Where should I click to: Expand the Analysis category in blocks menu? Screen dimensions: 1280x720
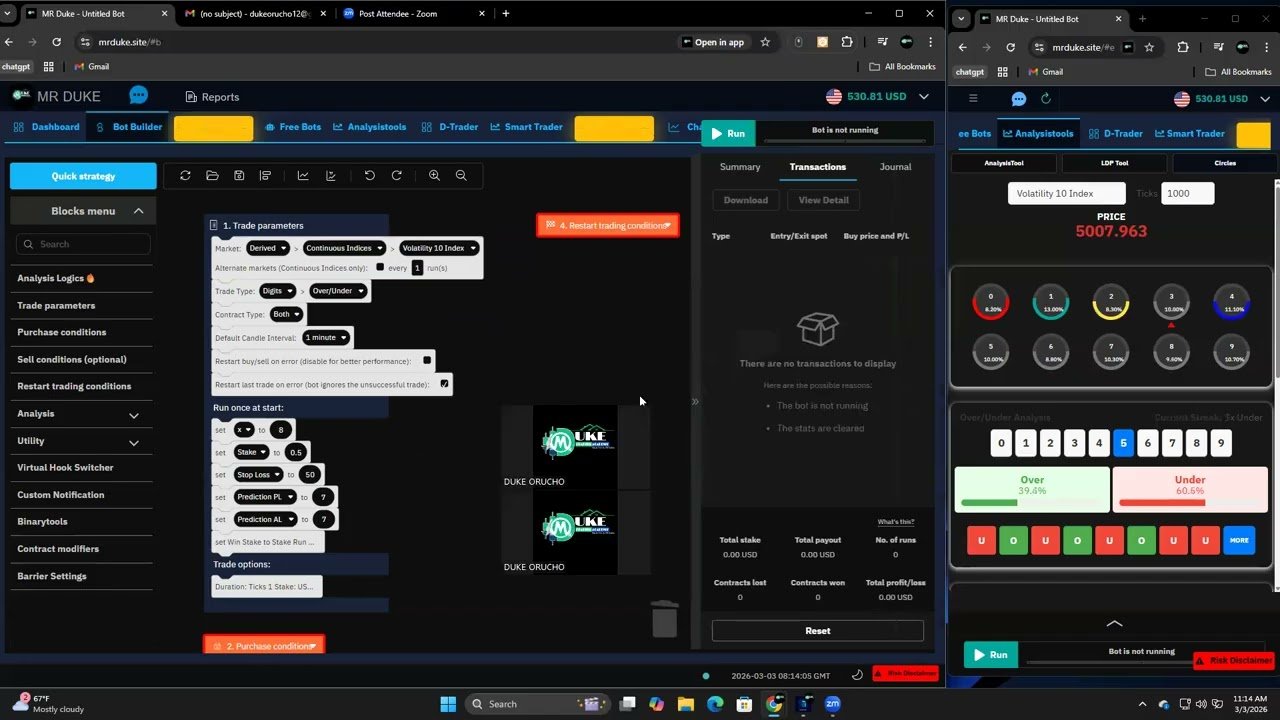(134, 415)
